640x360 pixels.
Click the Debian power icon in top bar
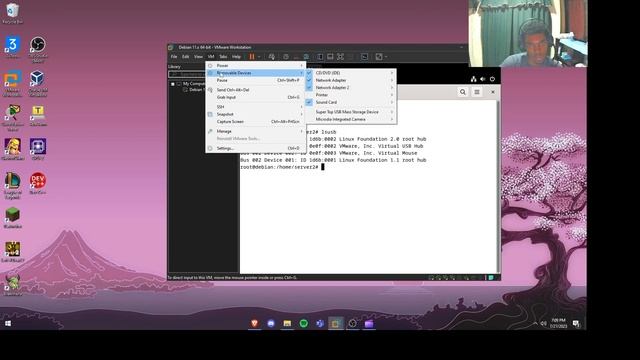click(x=492, y=79)
